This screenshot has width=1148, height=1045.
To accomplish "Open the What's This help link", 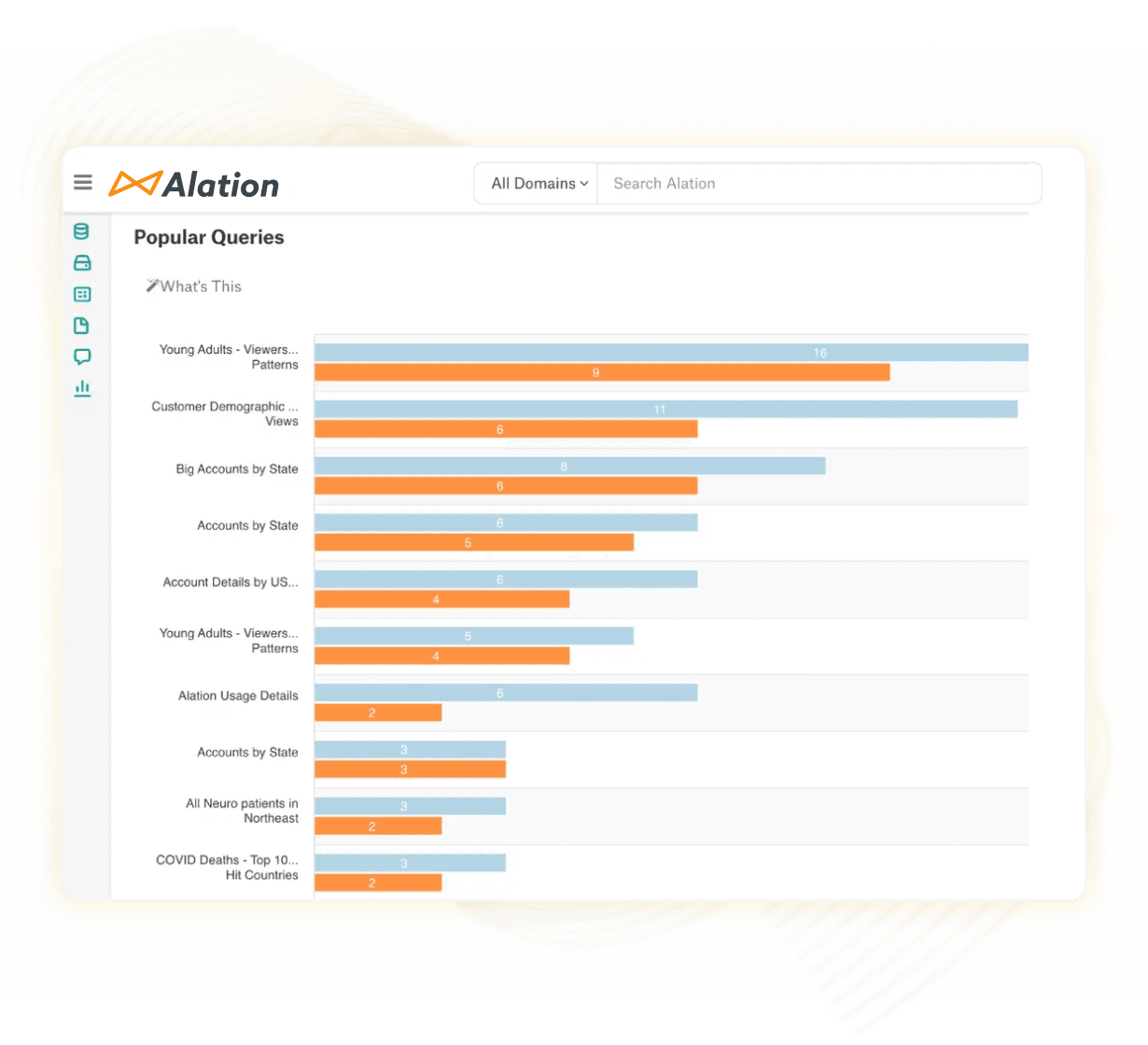I will 200,286.
